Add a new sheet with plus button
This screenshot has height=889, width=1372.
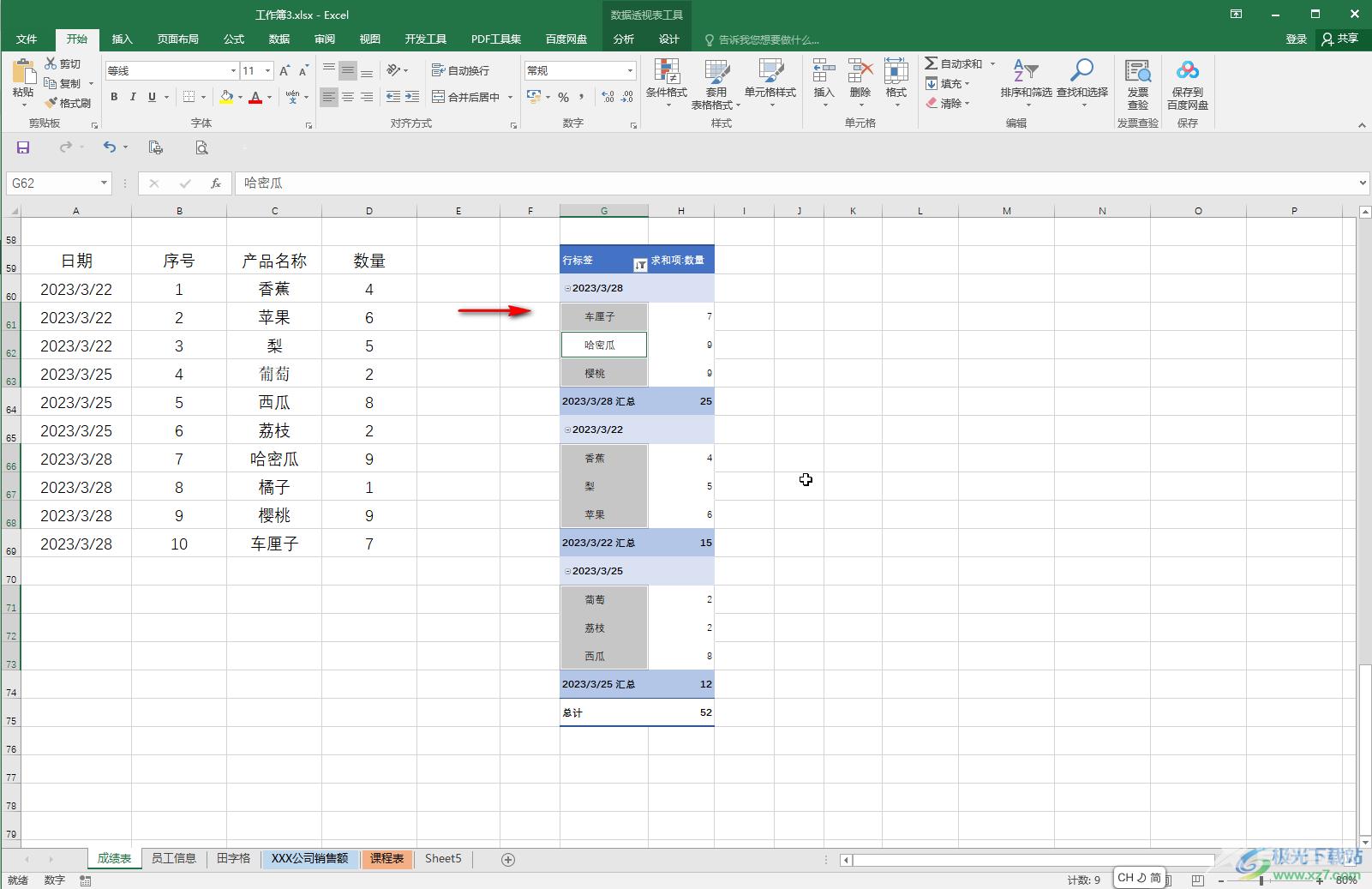pos(508,859)
